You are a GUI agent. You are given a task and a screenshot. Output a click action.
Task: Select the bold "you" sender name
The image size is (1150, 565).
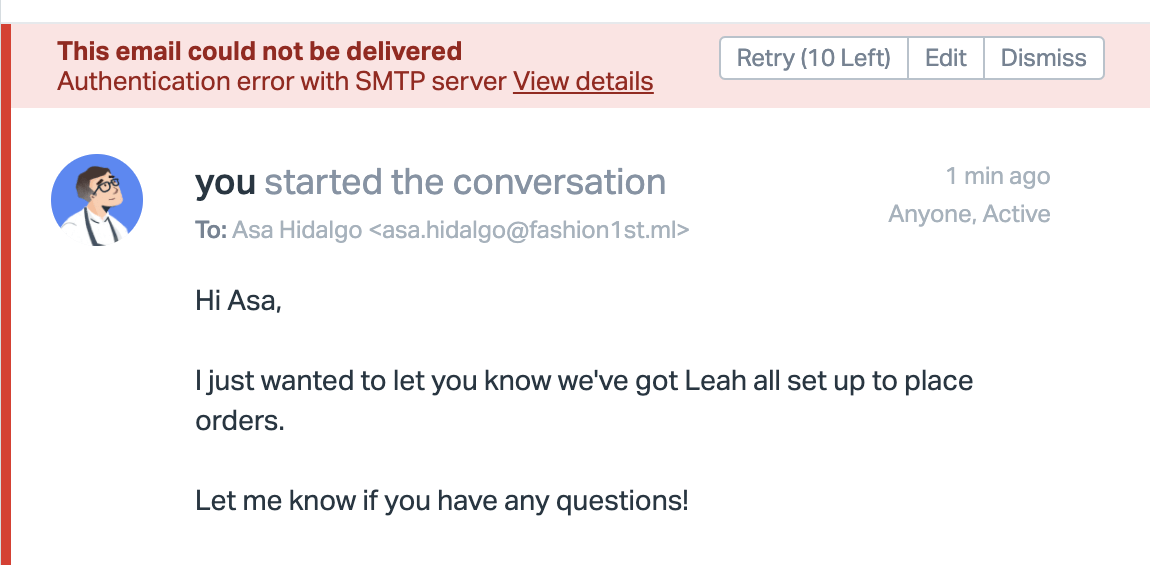[x=225, y=182]
